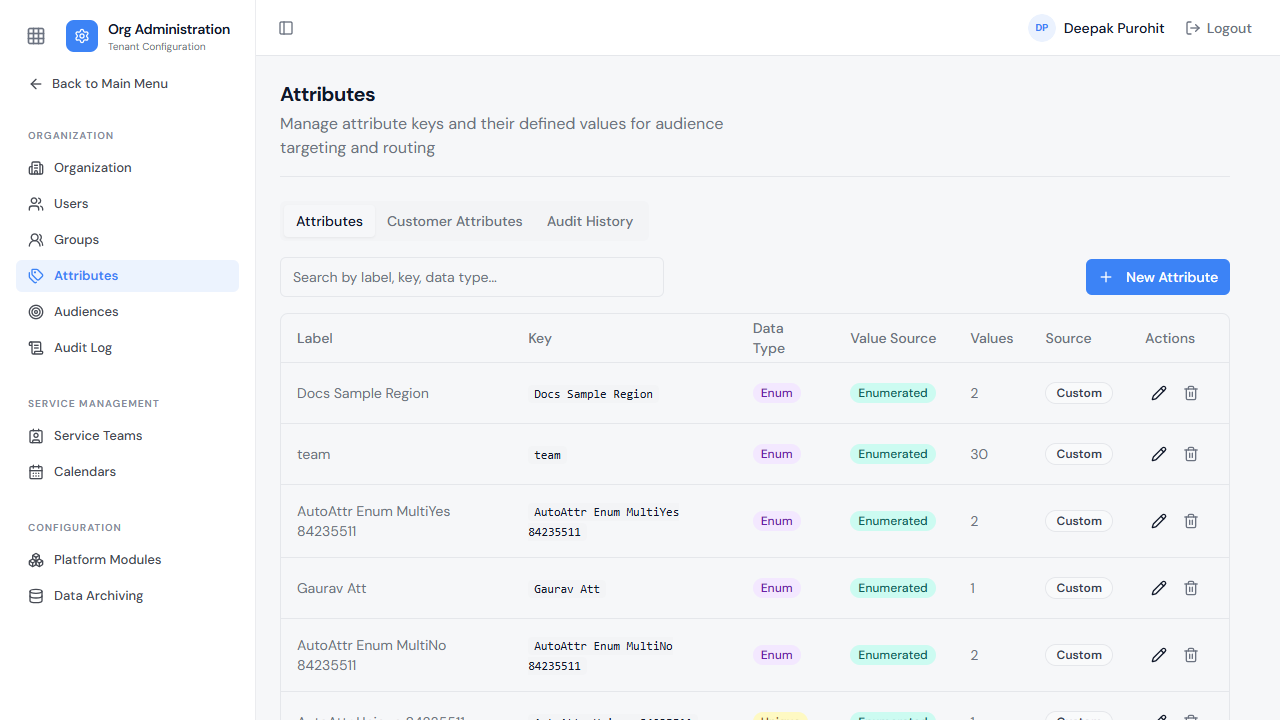Click Custom badge in Docs Sample Region row
The width and height of the screenshot is (1280, 720).
1079,393
